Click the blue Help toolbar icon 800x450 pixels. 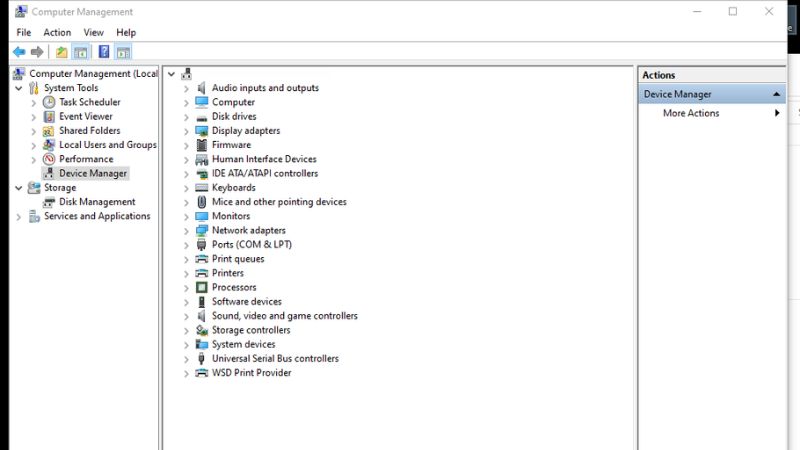(104, 52)
